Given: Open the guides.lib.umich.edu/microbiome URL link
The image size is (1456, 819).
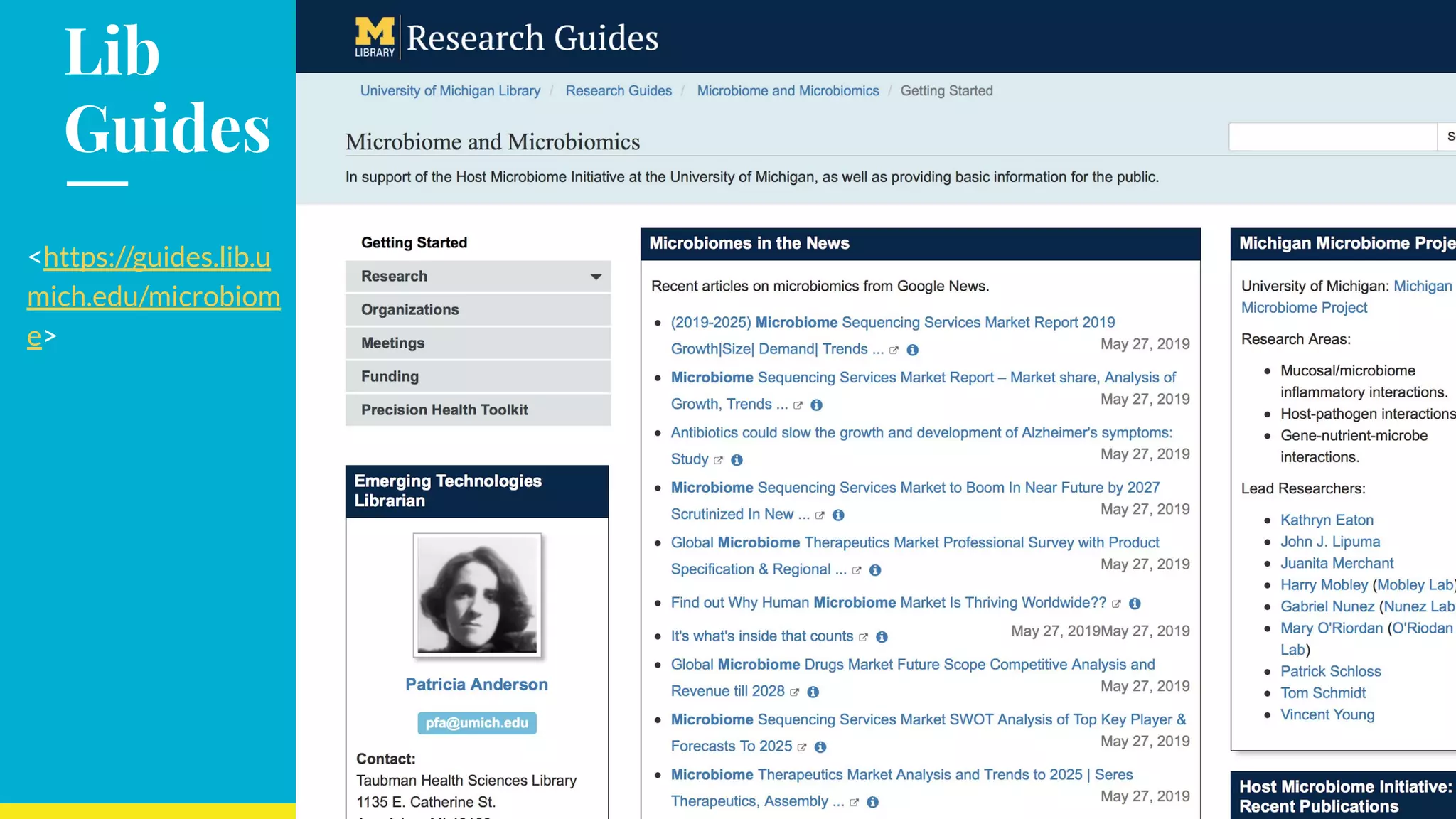Looking at the screenshot, I should pos(154,296).
